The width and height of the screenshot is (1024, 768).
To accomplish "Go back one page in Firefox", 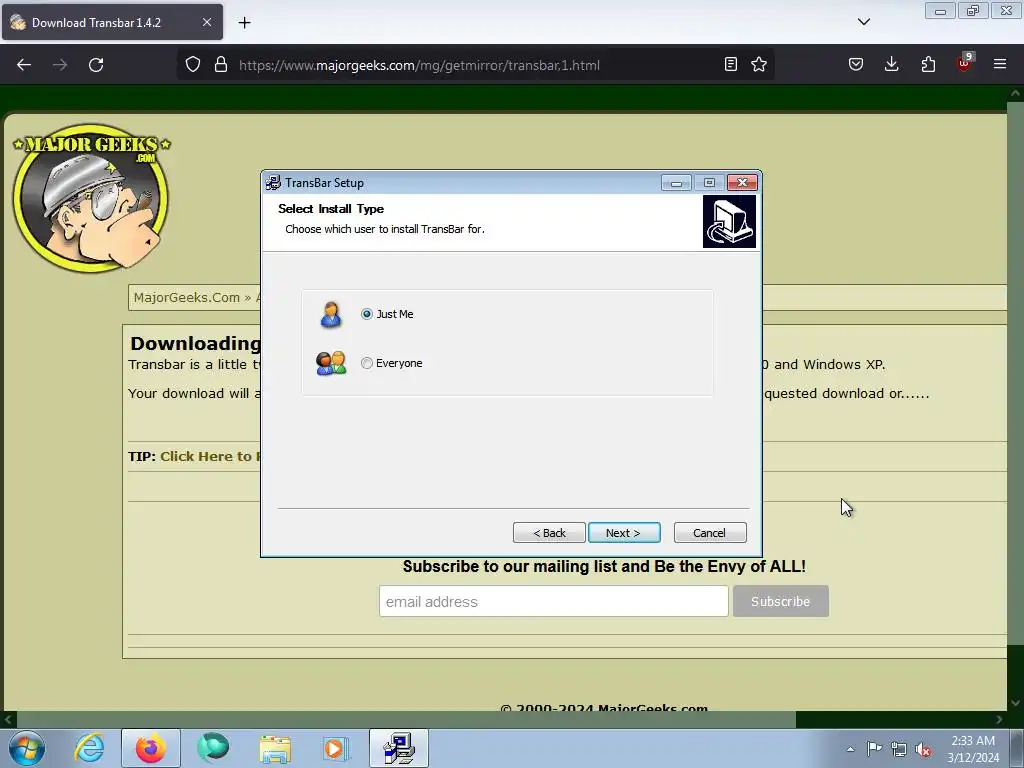I will 24,65.
